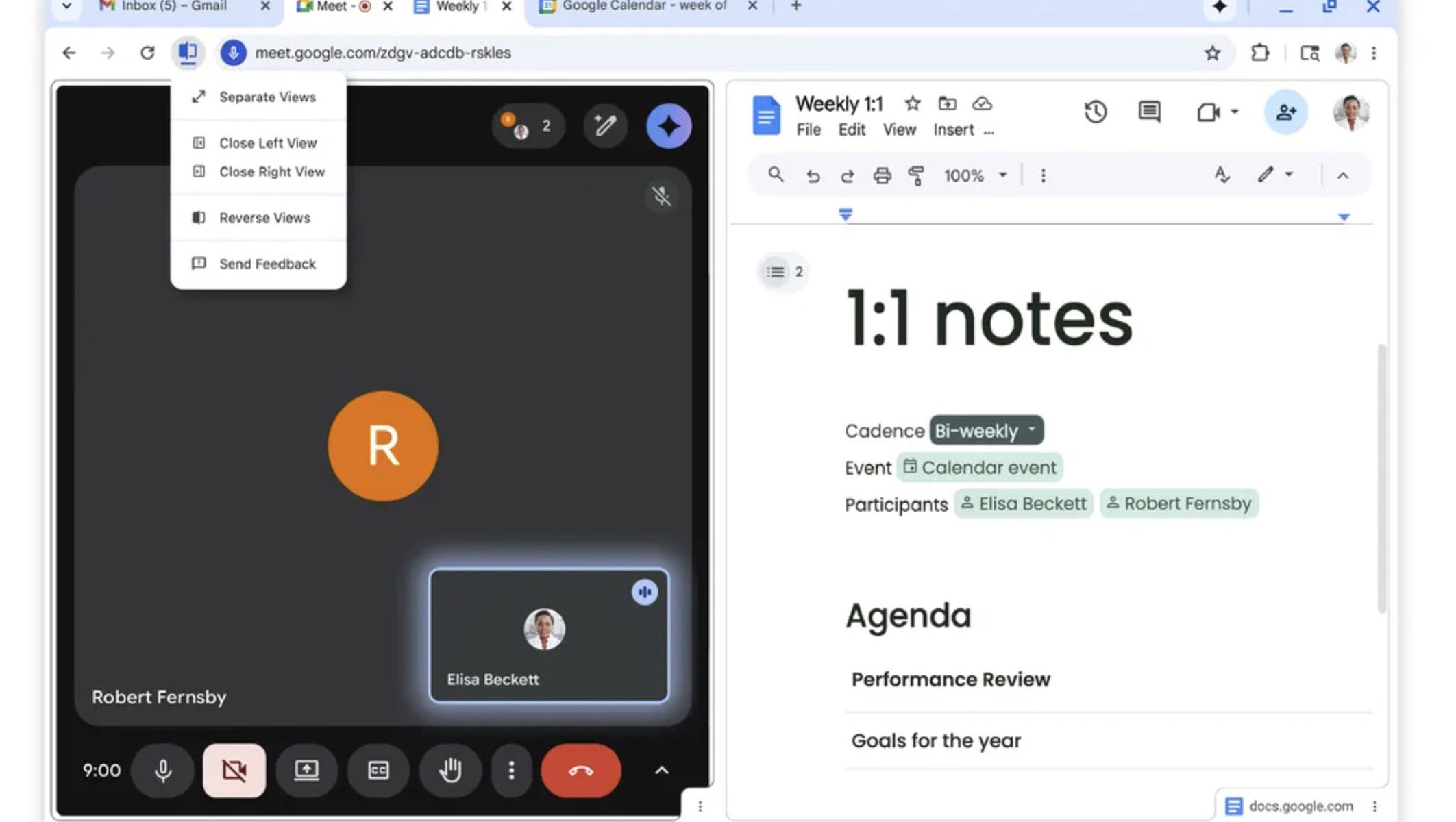
Task: Toggle closed captions CC button
Action: pos(378,771)
